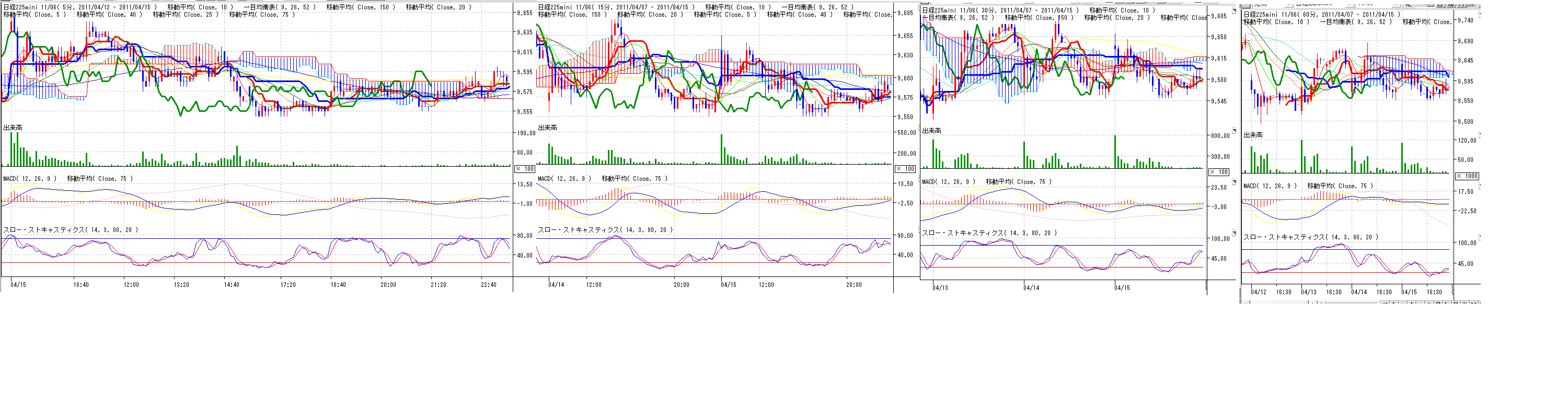Select the MACD(12, 26, 9) label on 5分 chart
The width and height of the screenshot is (1568, 393).
click(30, 178)
